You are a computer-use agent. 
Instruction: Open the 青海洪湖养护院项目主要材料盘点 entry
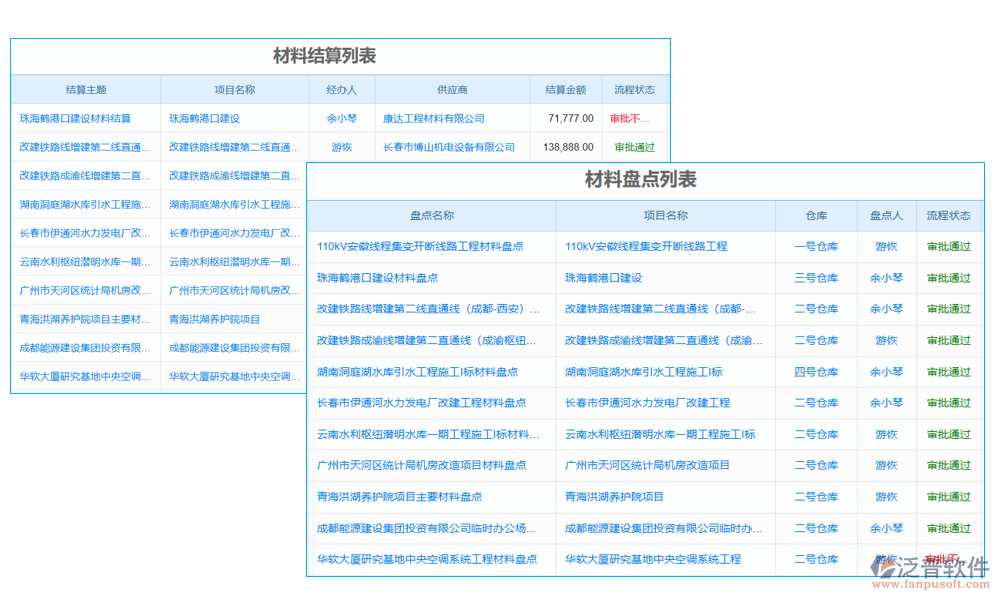pyautogui.click(x=399, y=496)
